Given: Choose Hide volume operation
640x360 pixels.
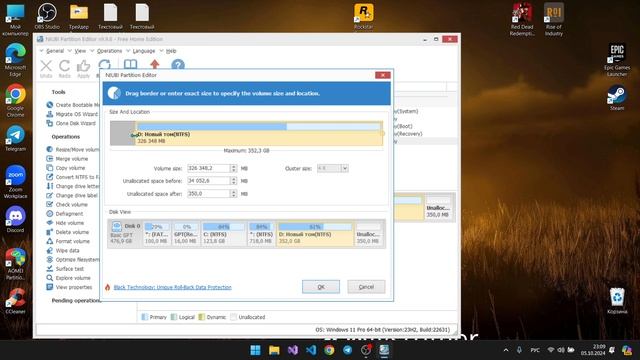Looking at the screenshot, I should click(65, 223).
